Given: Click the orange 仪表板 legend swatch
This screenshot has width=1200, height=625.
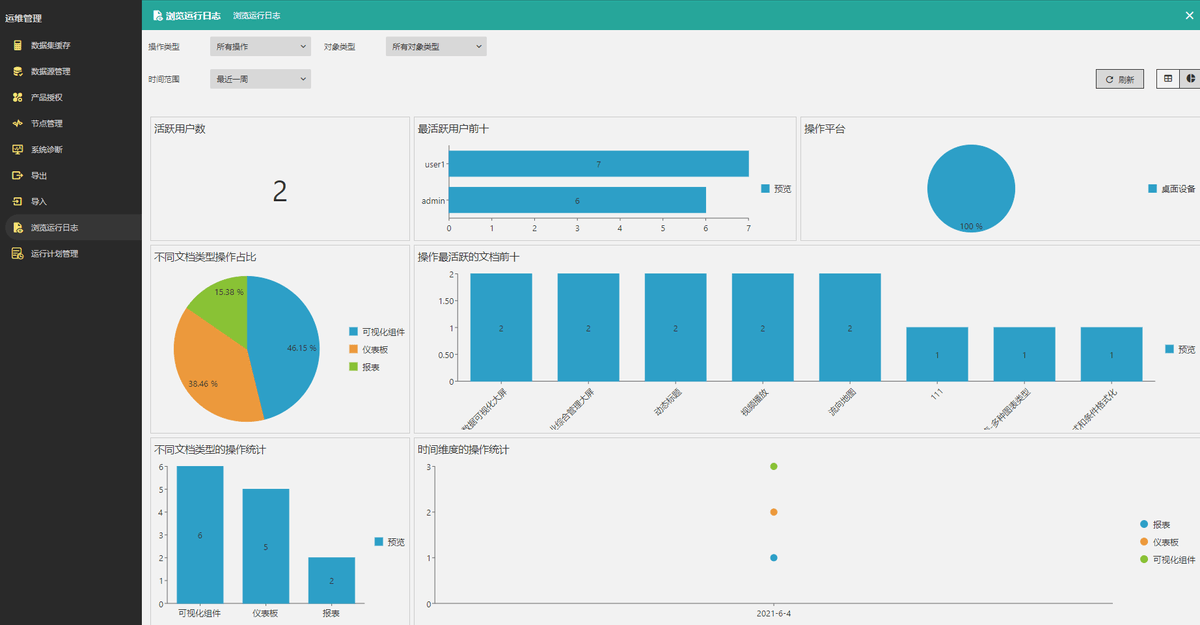Looking at the screenshot, I should 353,349.
